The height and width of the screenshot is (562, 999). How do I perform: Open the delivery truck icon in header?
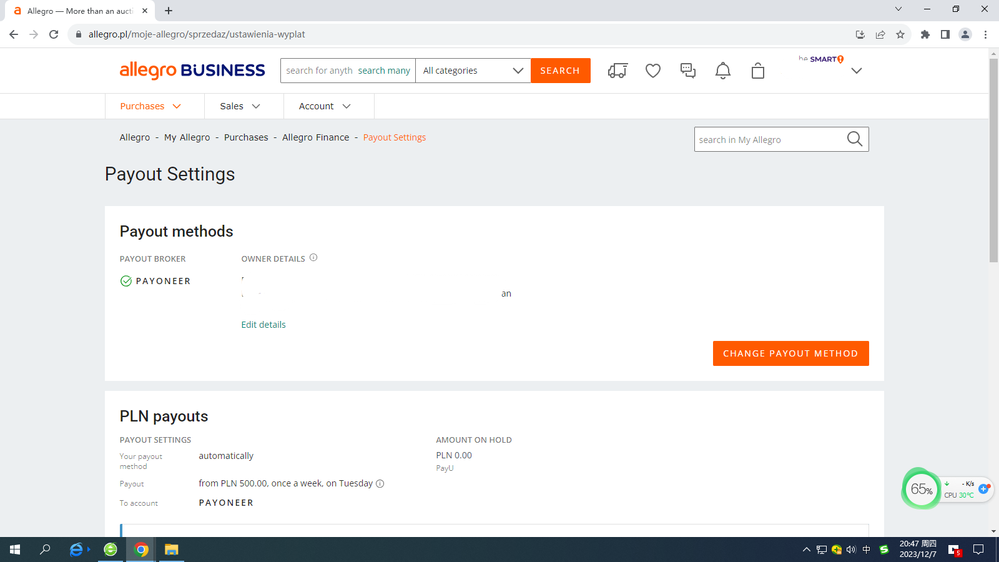[x=617, y=71]
